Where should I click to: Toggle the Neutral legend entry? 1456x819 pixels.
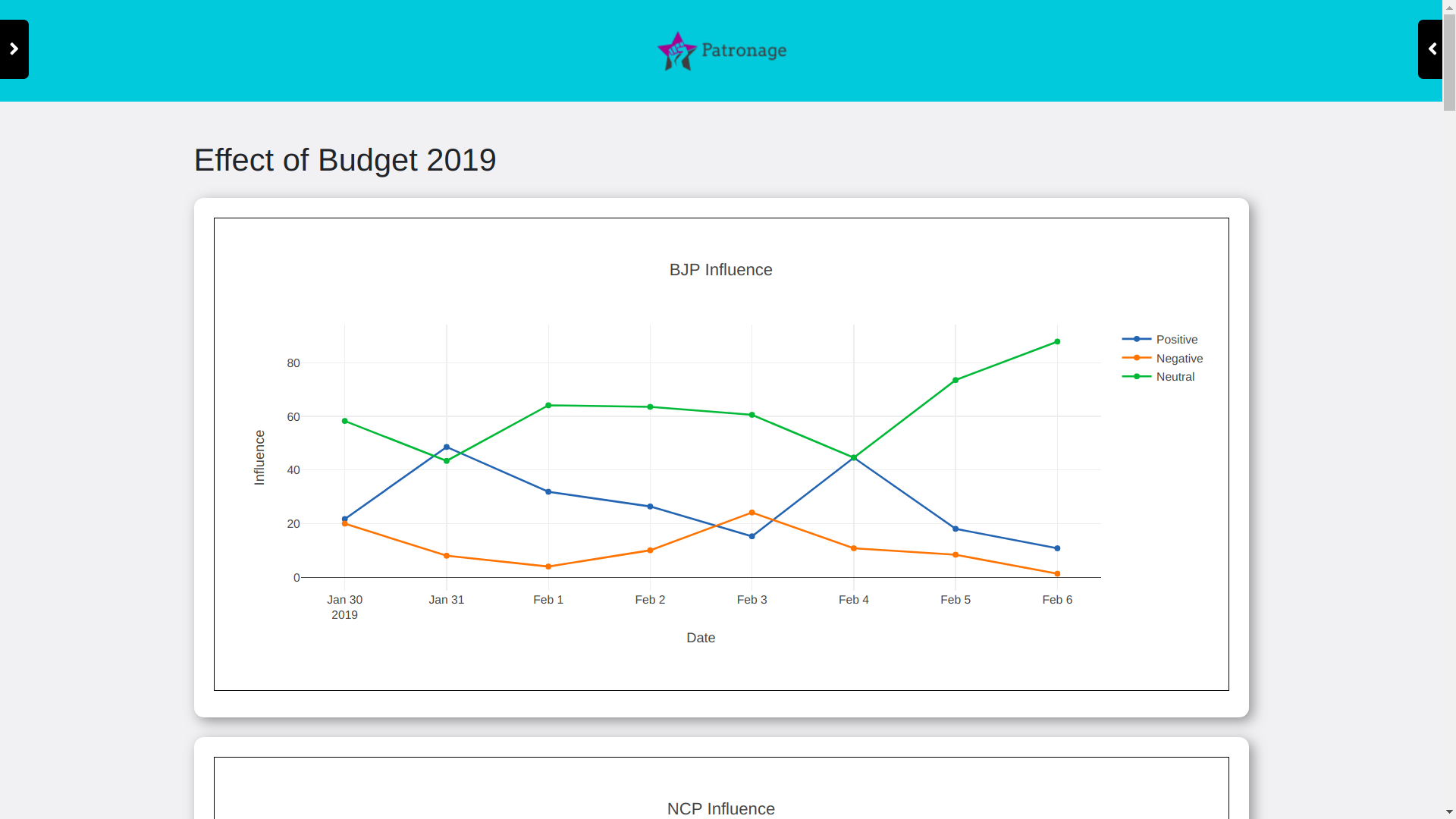(1175, 377)
